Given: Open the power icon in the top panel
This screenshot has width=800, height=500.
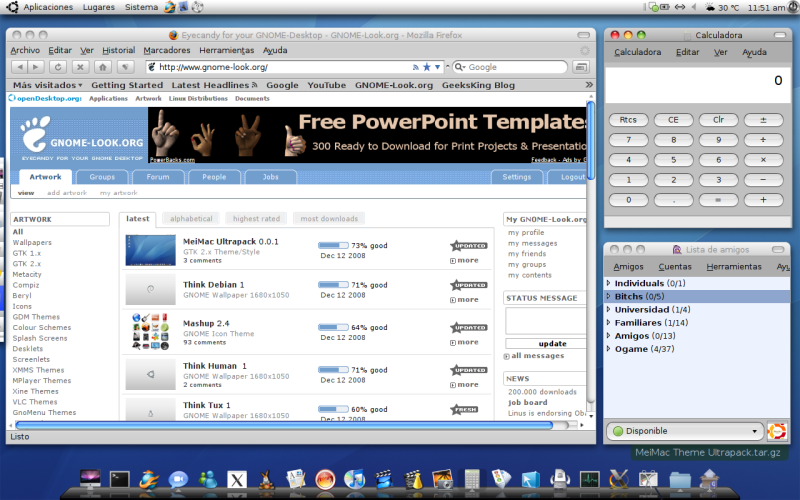Looking at the screenshot, I should pos(792,7).
